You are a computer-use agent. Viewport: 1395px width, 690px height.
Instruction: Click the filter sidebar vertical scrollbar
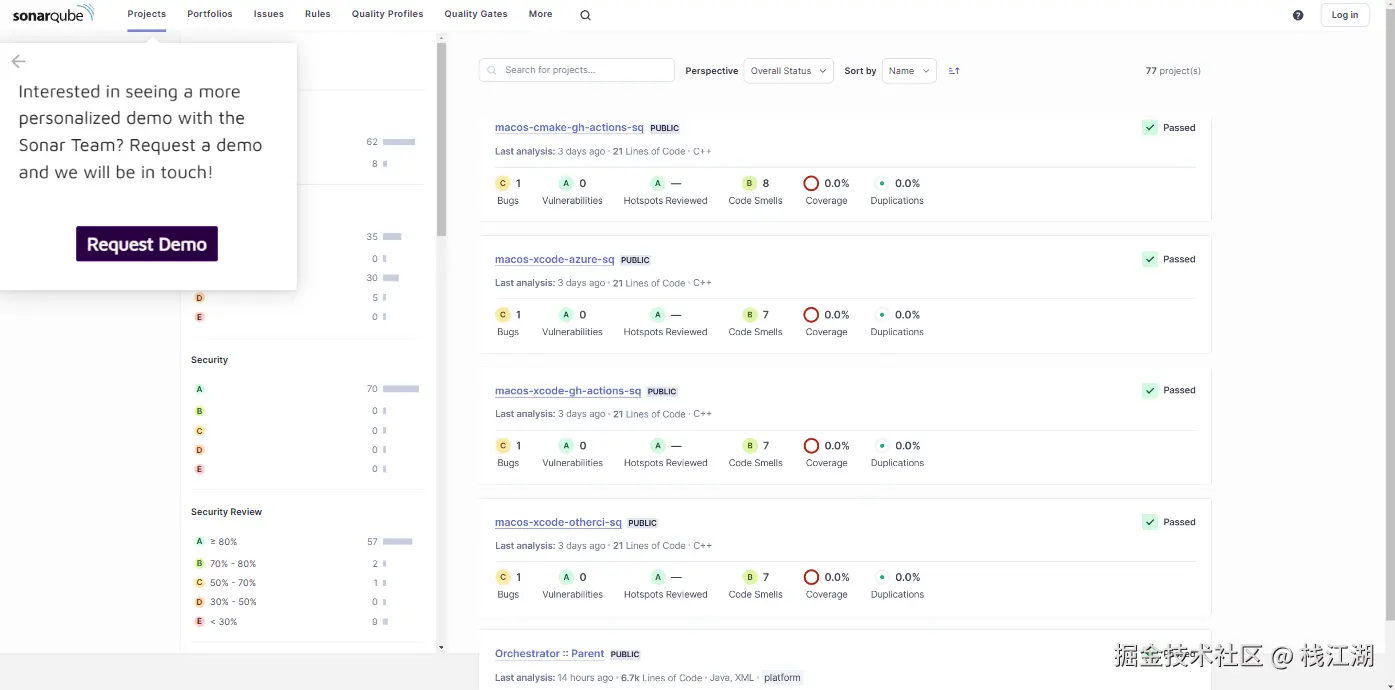[x=441, y=140]
